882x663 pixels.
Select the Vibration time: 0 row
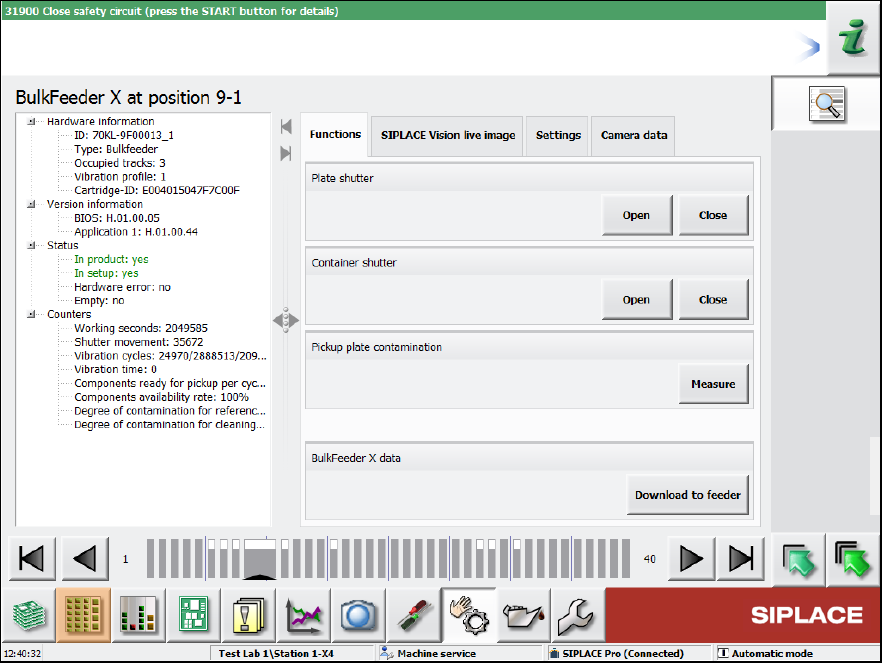point(115,369)
